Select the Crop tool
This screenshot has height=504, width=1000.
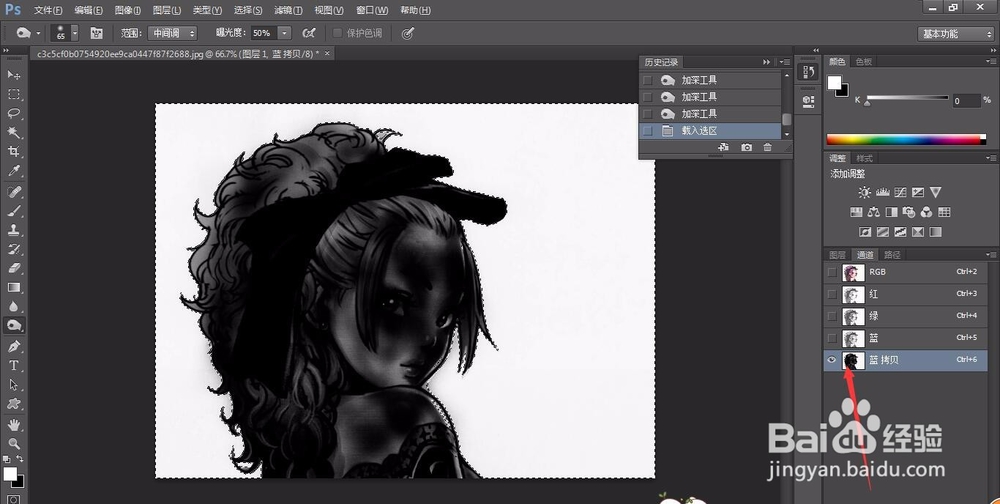[x=13, y=152]
